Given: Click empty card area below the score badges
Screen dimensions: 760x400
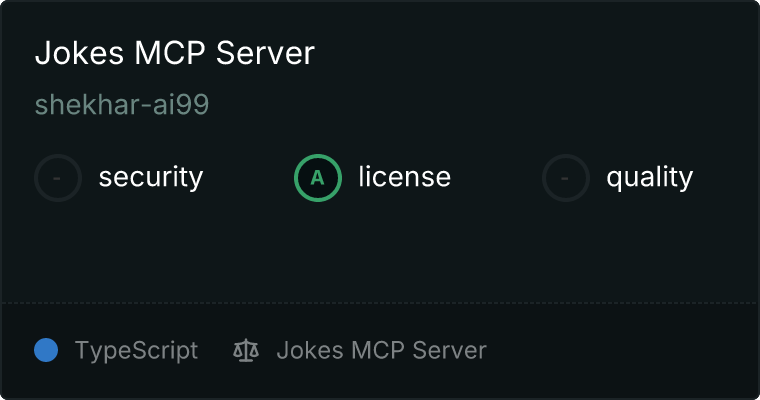Looking at the screenshot, I should [x=380, y=250].
